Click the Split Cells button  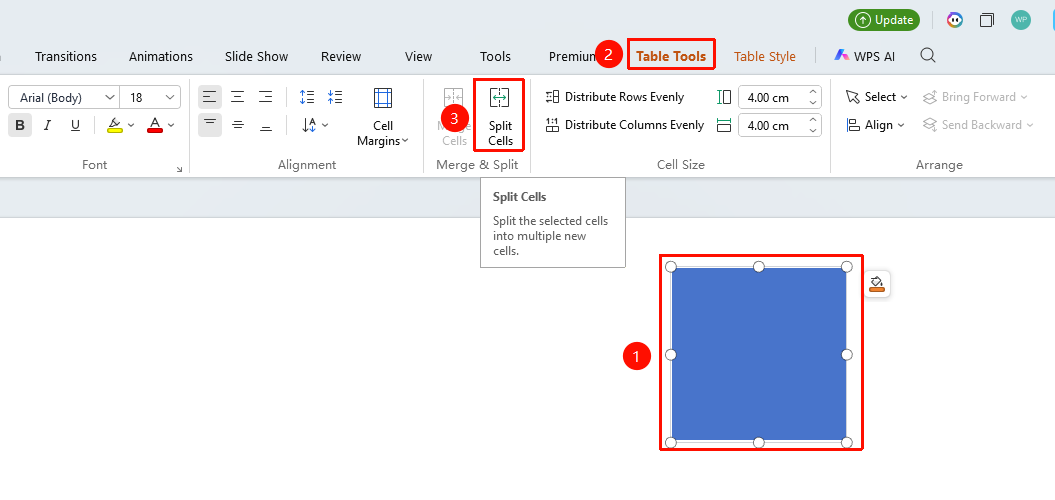tap(500, 116)
